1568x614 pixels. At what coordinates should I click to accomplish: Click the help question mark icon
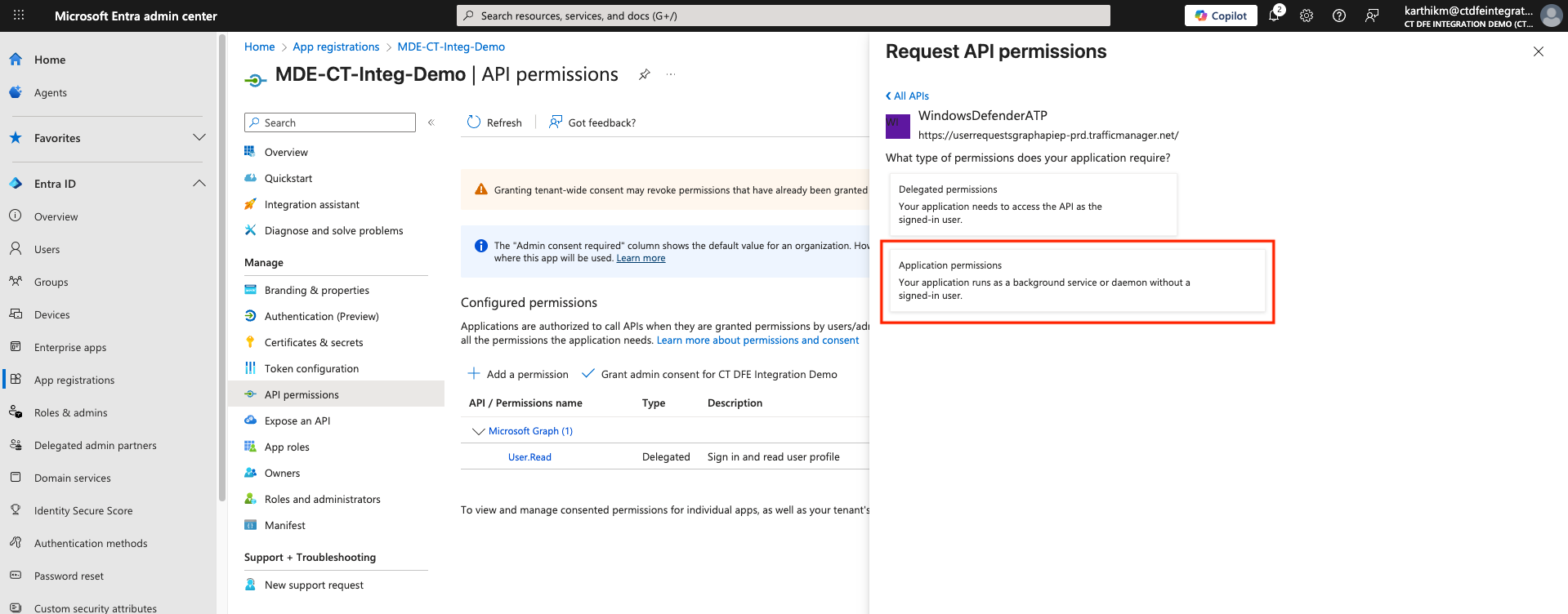pyautogui.click(x=1339, y=16)
